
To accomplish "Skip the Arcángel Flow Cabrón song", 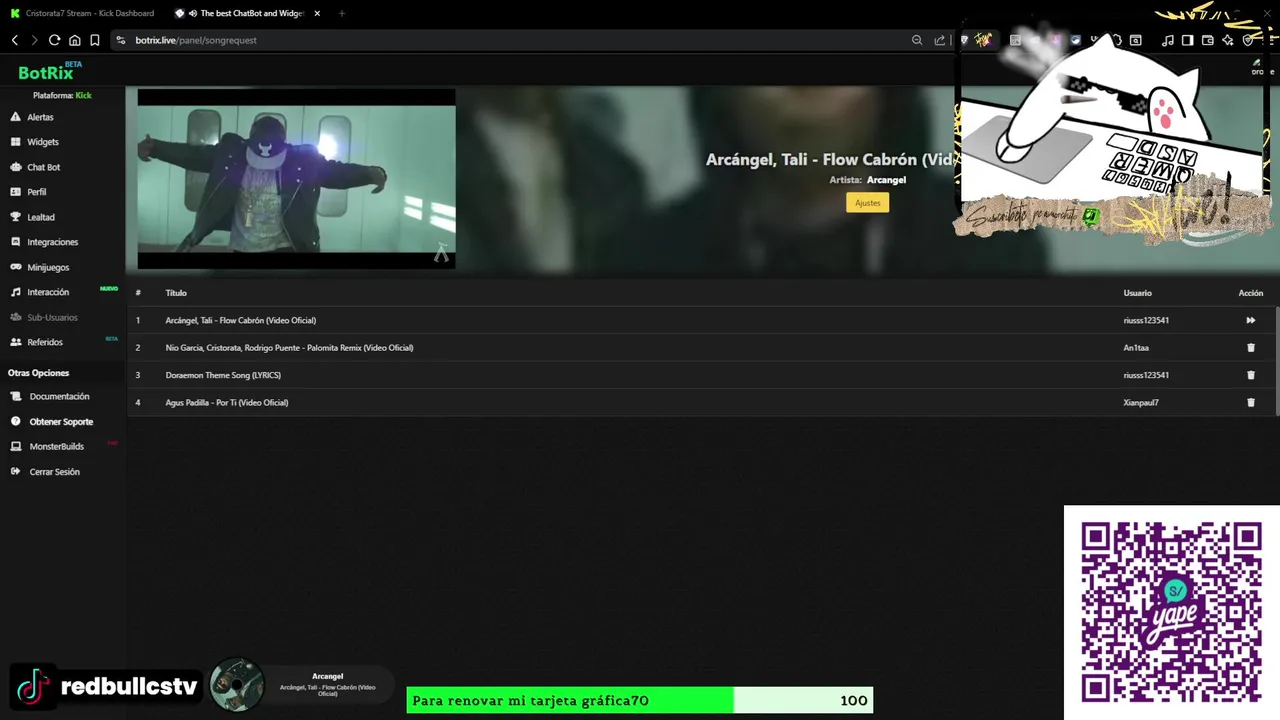I will click(x=1250, y=320).
